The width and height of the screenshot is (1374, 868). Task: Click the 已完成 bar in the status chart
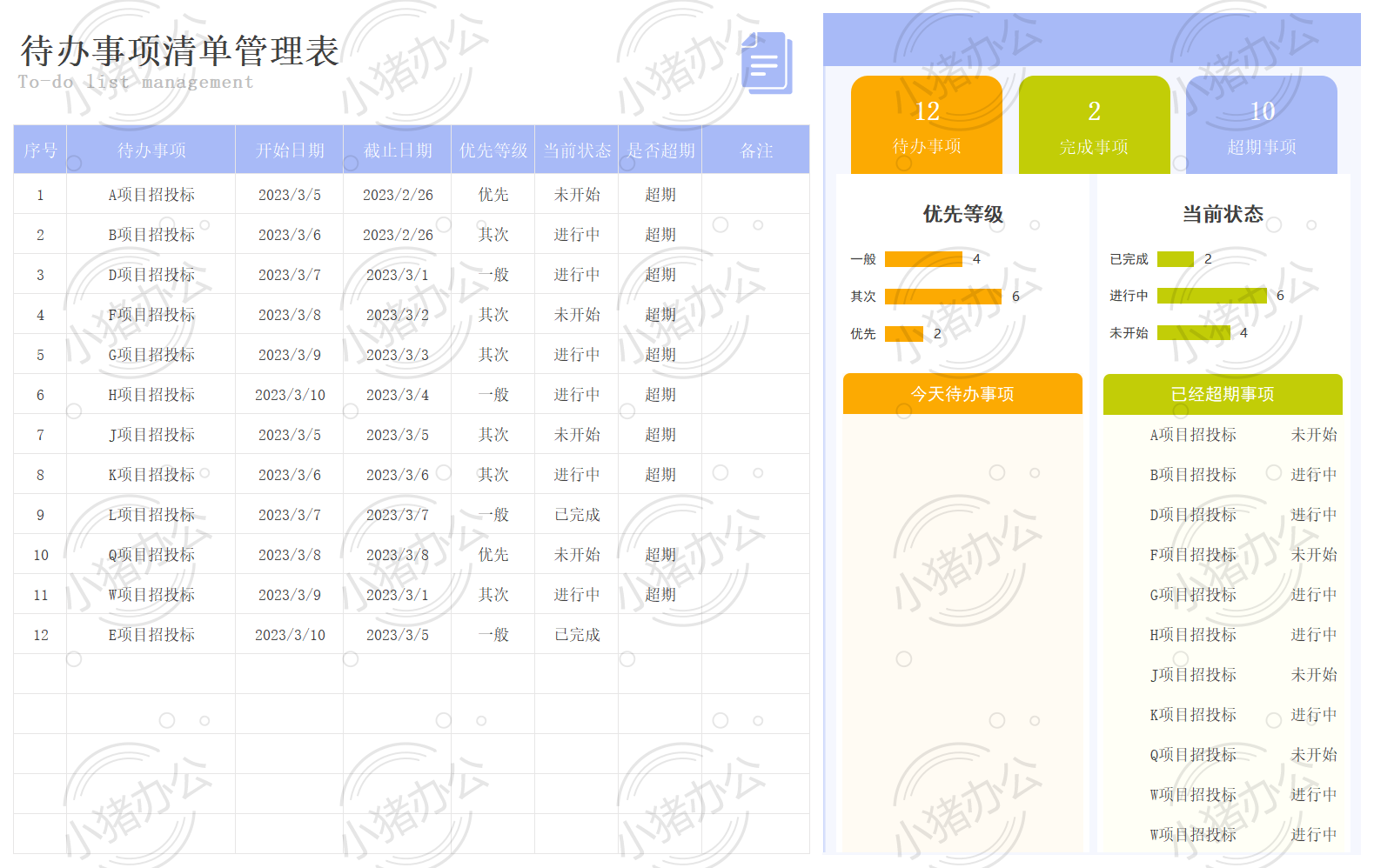[x=1176, y=259]
